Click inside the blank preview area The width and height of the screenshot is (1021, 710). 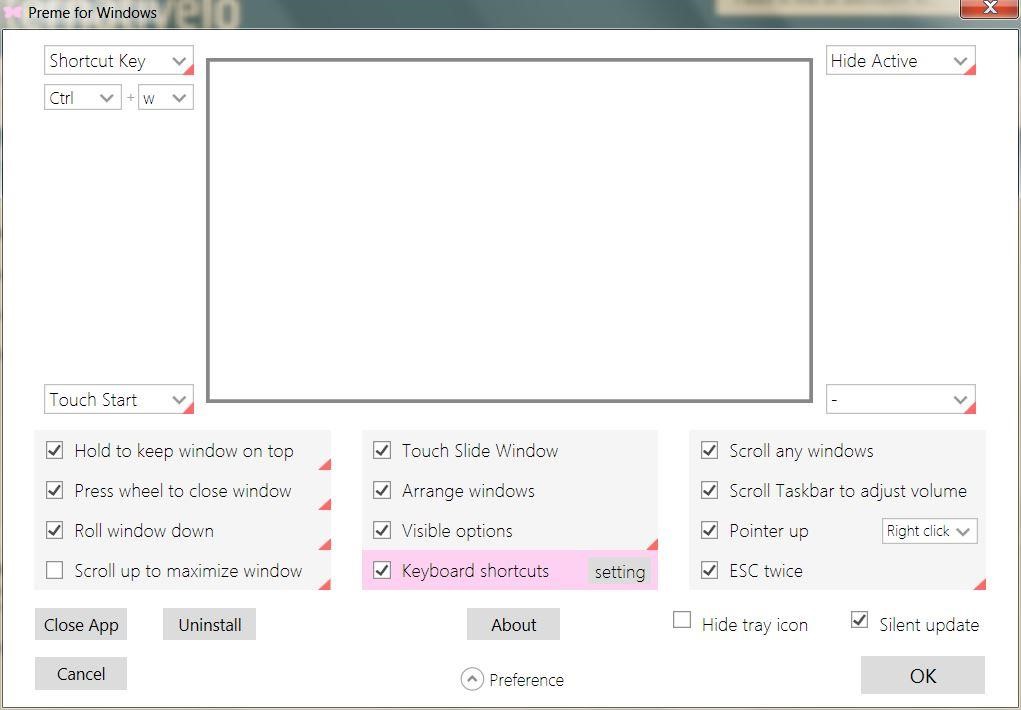click(509, 228)
